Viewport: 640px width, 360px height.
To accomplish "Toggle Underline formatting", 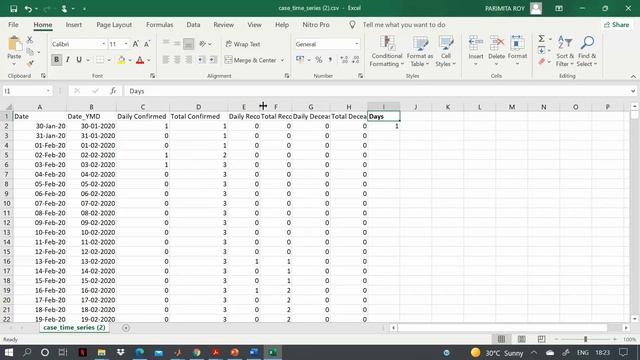I will (79, 60).
